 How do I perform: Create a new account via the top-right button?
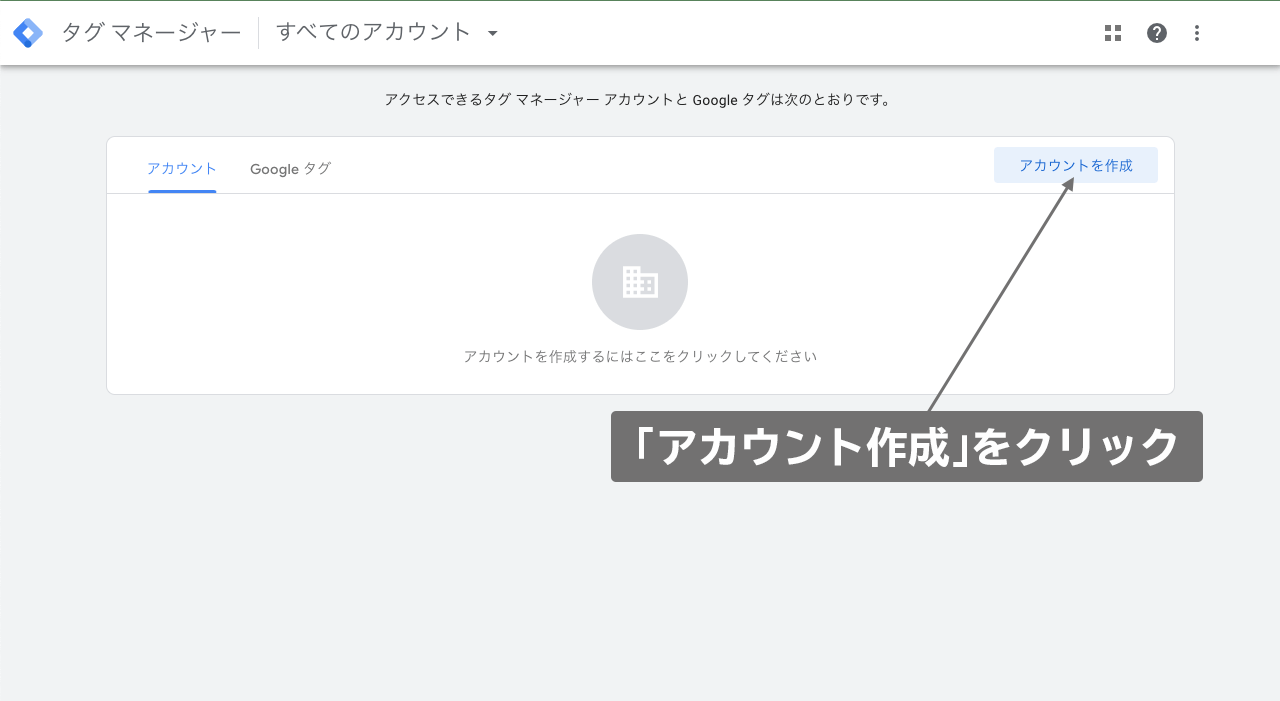coord(1075,164)
